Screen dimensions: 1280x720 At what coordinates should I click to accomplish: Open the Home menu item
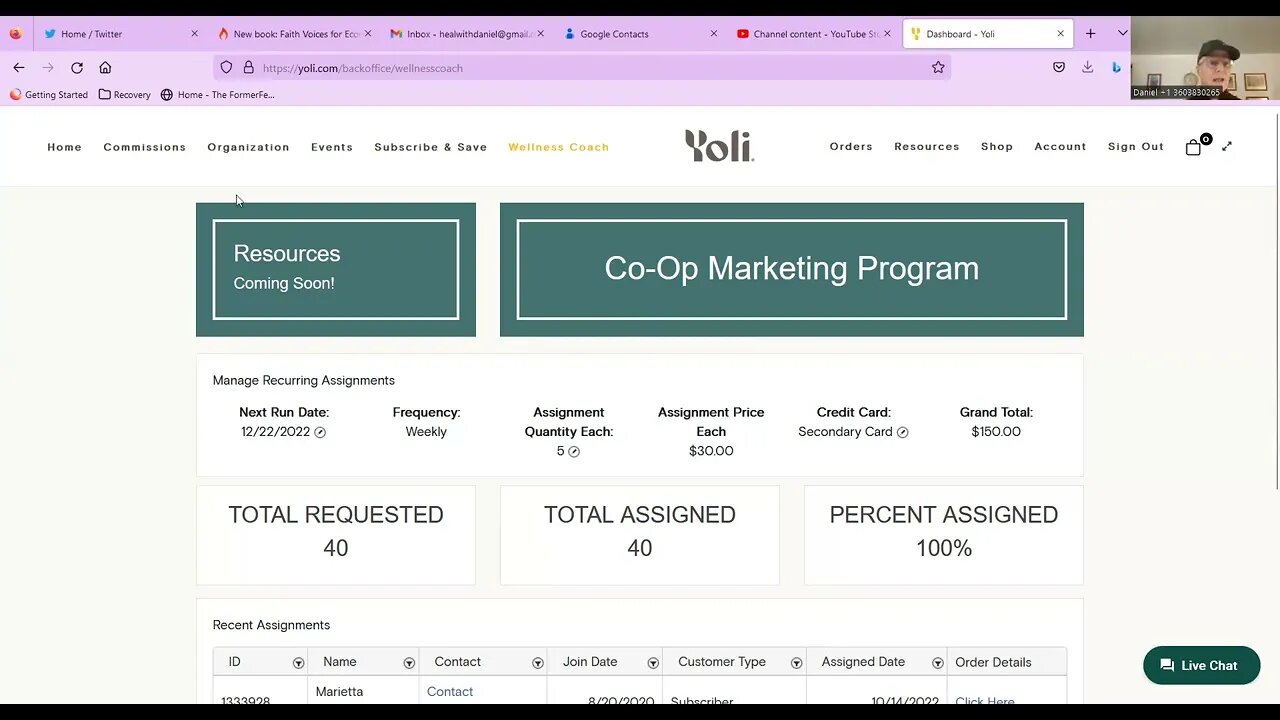pyautogui.click(x=64, y=147)
